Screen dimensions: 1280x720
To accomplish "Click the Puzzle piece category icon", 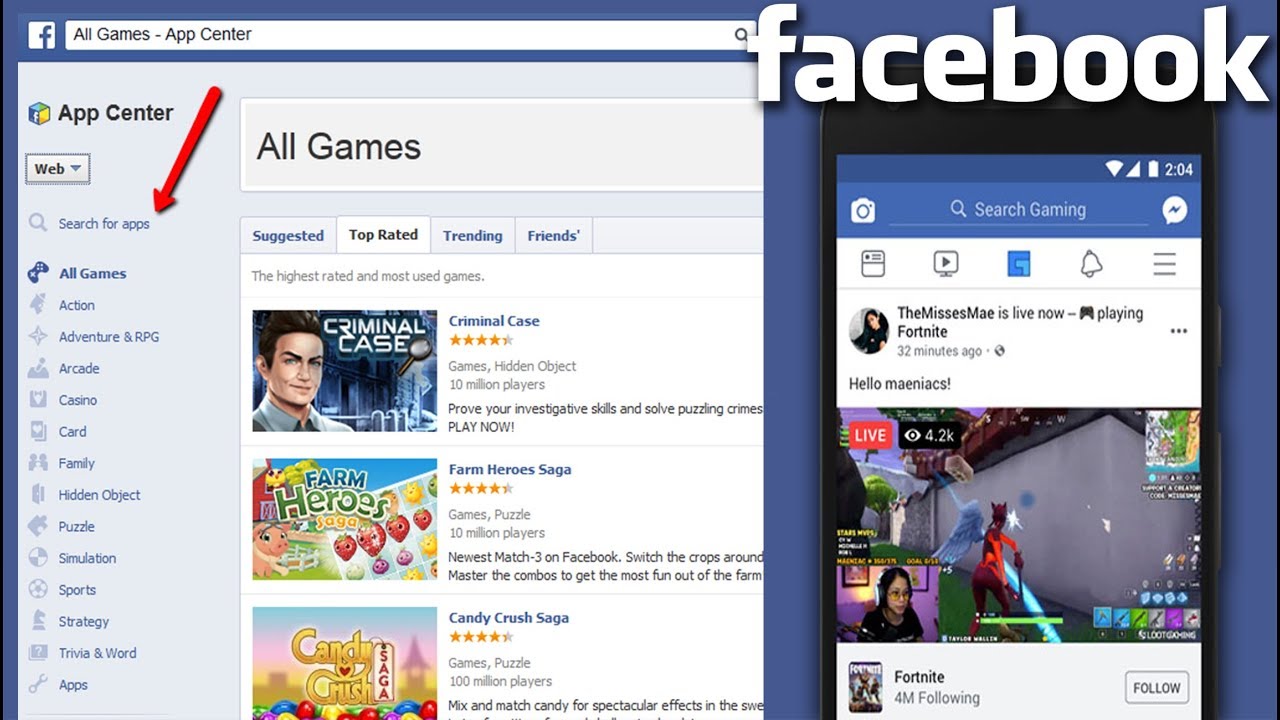I will (38, 526).
